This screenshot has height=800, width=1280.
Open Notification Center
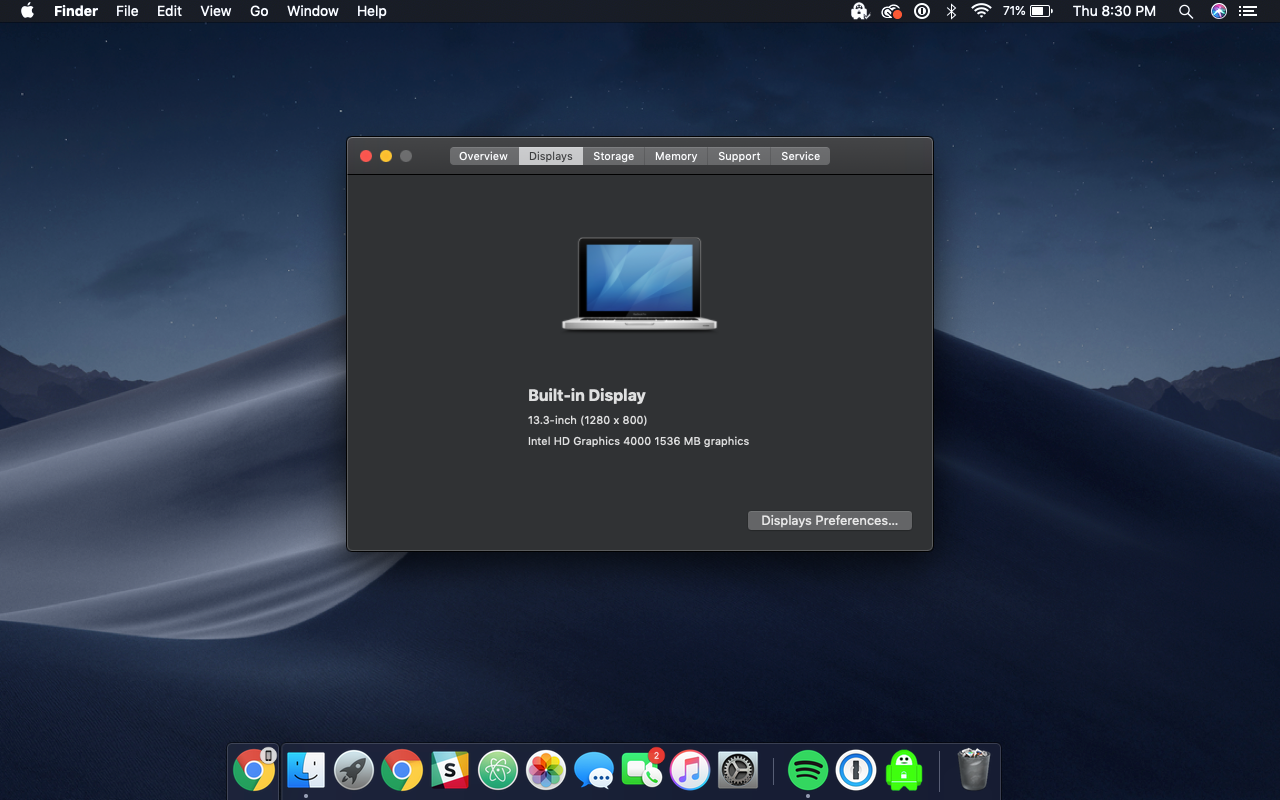tap(1247, 11)
